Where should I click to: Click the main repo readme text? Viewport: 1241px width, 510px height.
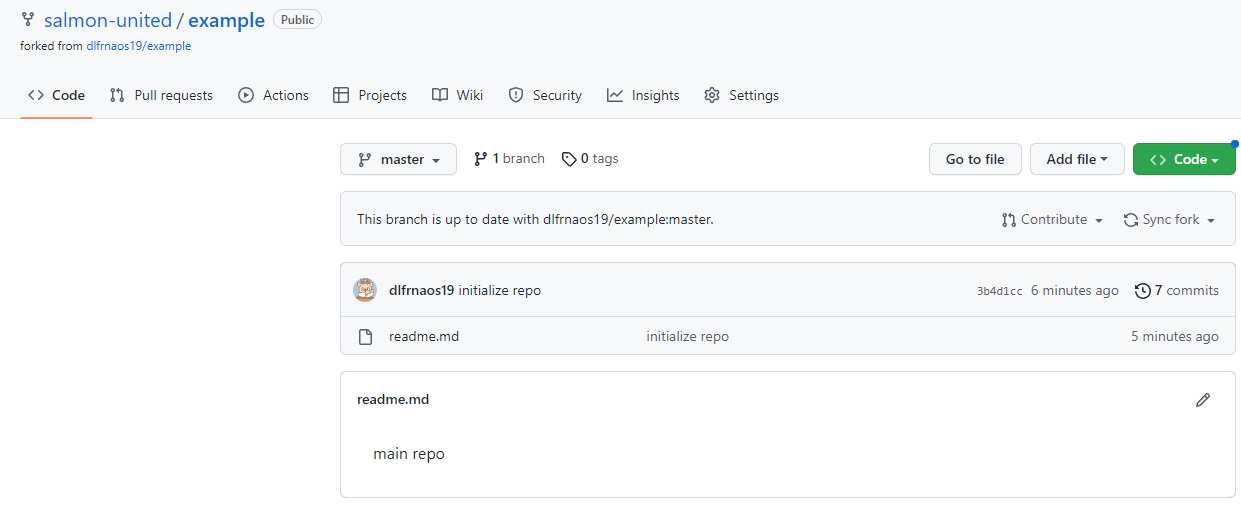(409, 454)
